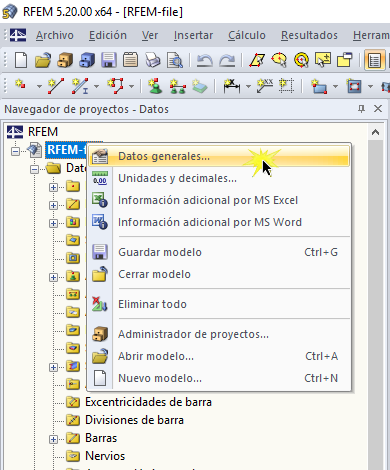
Task: Toggle the table display button
Action: click(x=374, y=60)
